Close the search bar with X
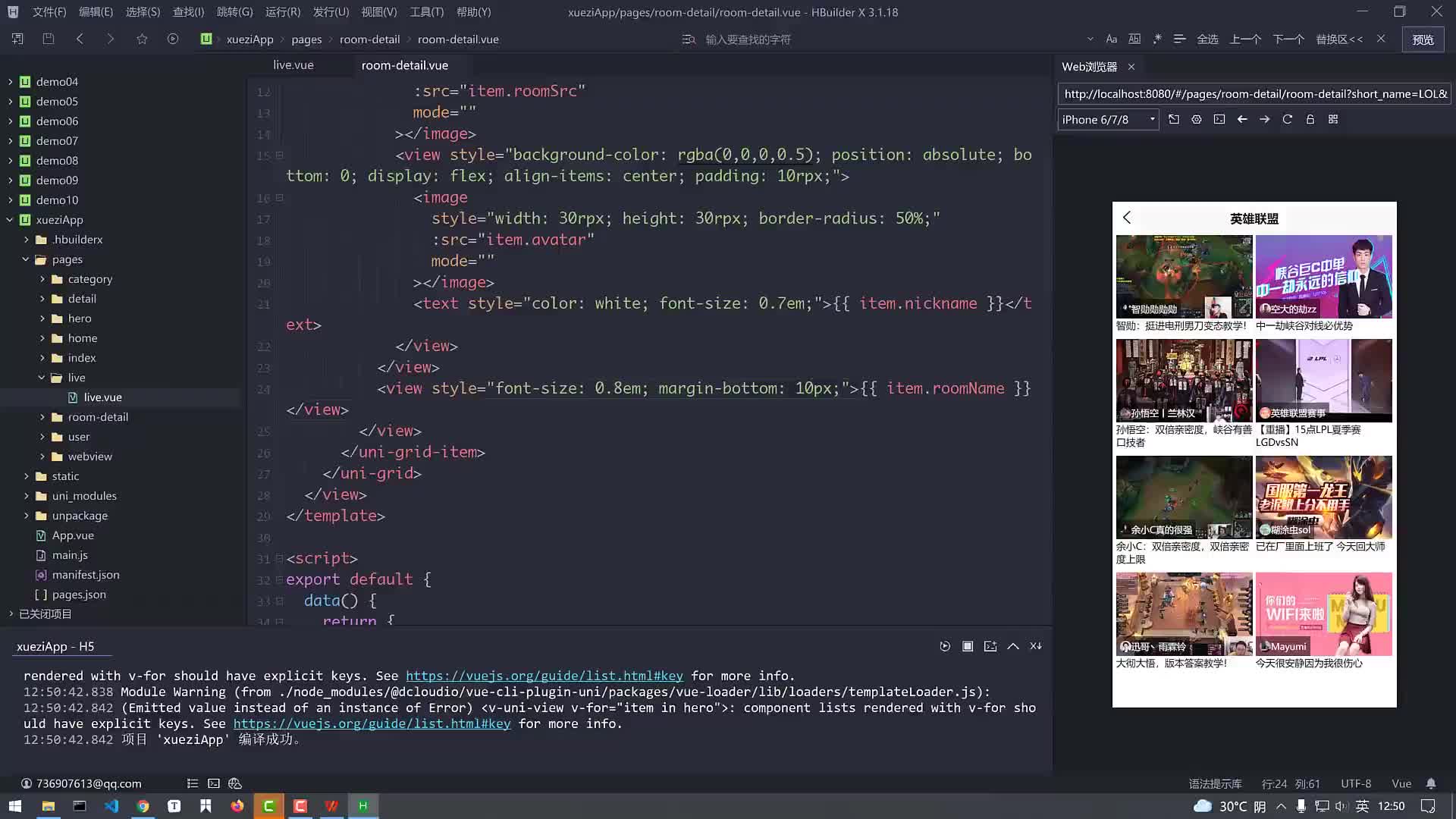Viewport: 1456px width, 819px height. tap(1381, 39)
